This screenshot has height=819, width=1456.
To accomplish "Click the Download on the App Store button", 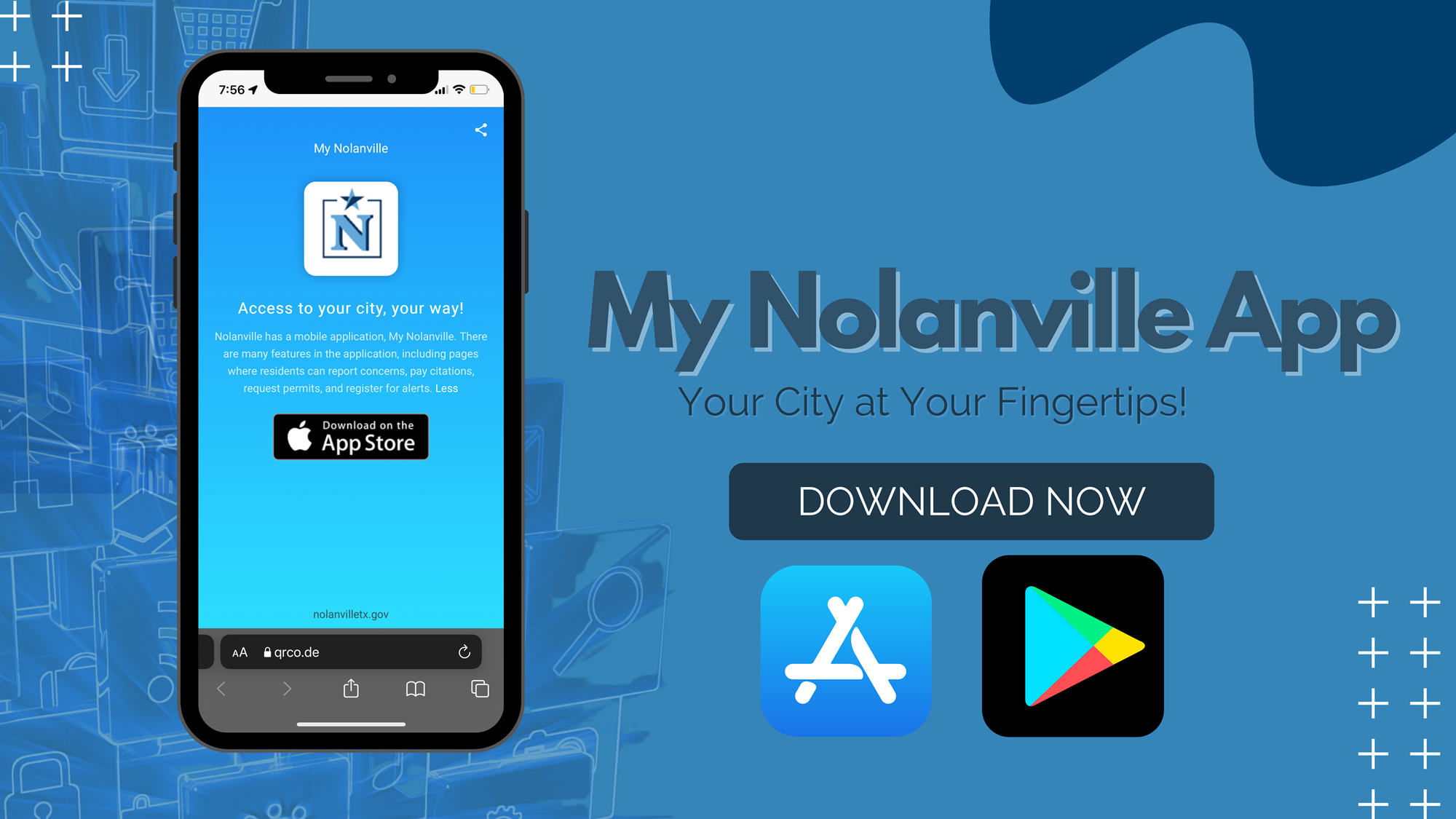I will click(351, 437).
